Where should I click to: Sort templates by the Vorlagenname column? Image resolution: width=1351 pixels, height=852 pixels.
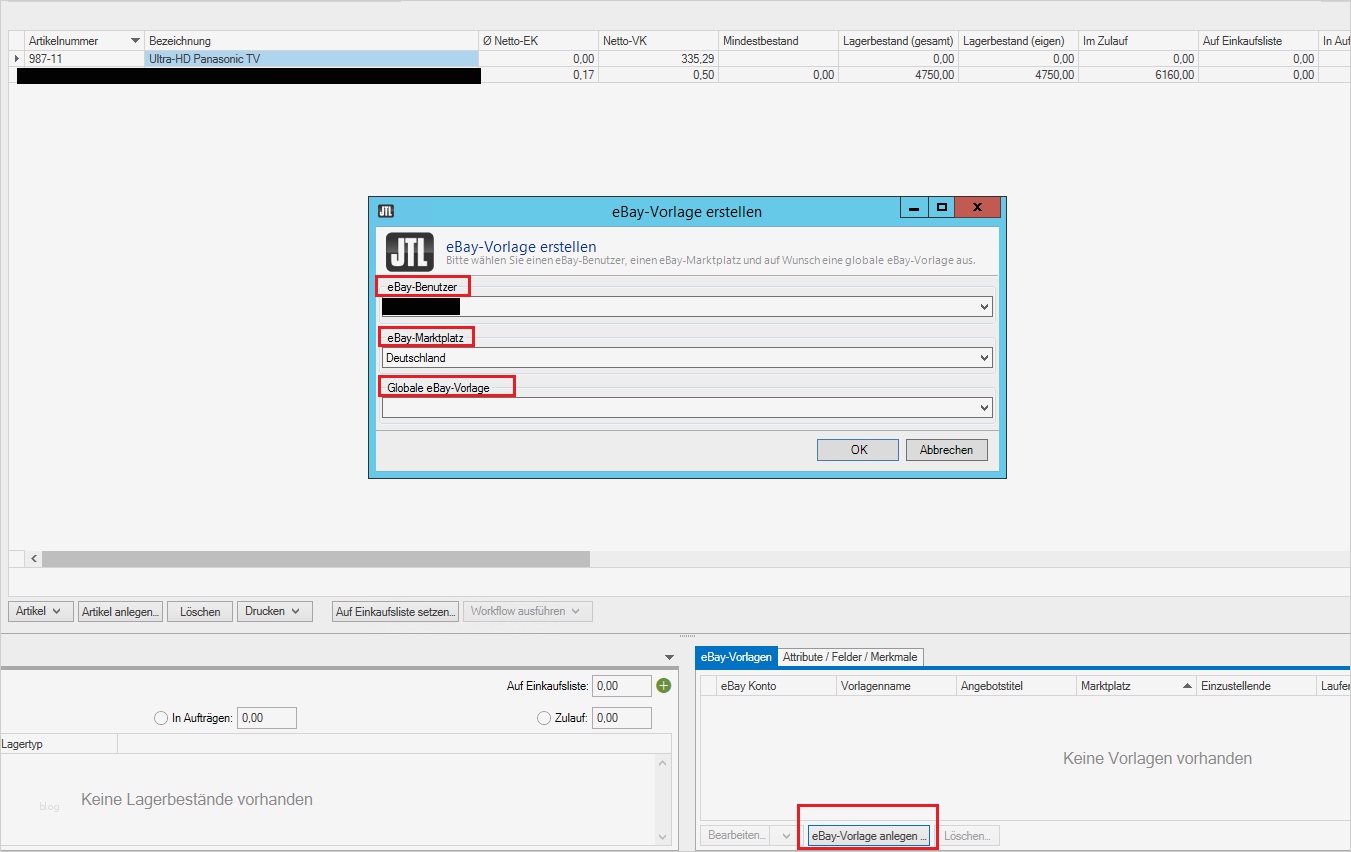(896, 686)
